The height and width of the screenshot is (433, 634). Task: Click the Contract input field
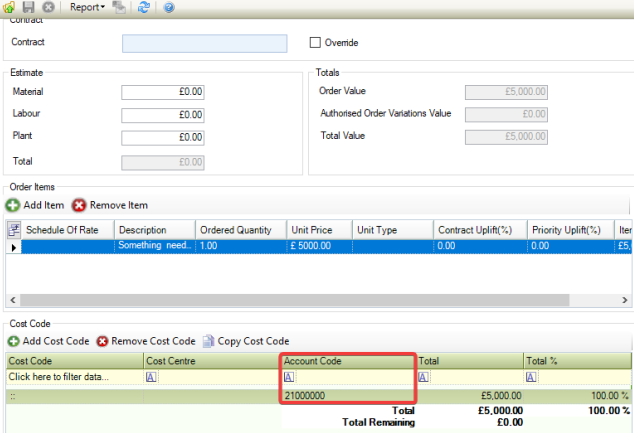(211, 43)
